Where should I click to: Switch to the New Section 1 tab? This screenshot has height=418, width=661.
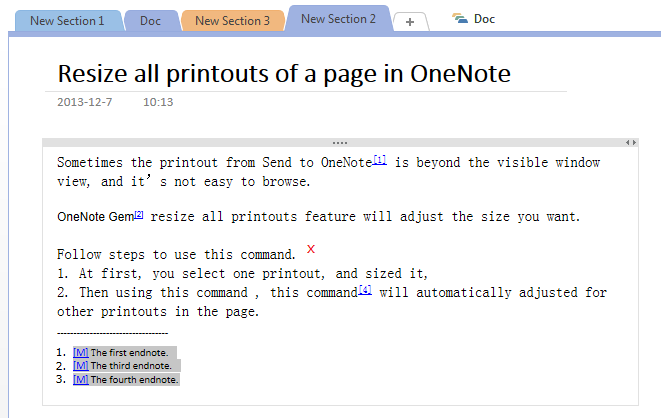[67, 21]
